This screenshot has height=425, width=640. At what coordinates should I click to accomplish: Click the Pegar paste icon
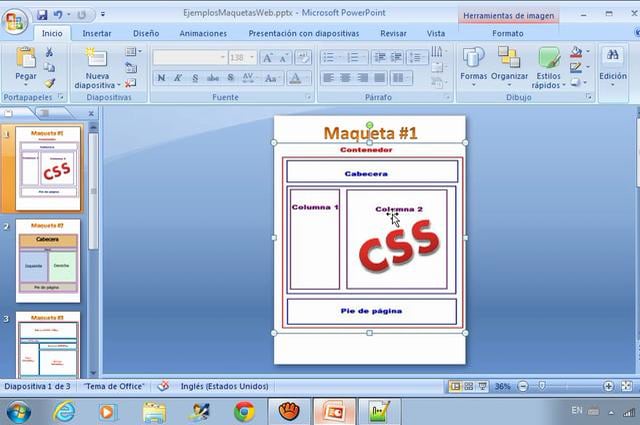[26, 58]
